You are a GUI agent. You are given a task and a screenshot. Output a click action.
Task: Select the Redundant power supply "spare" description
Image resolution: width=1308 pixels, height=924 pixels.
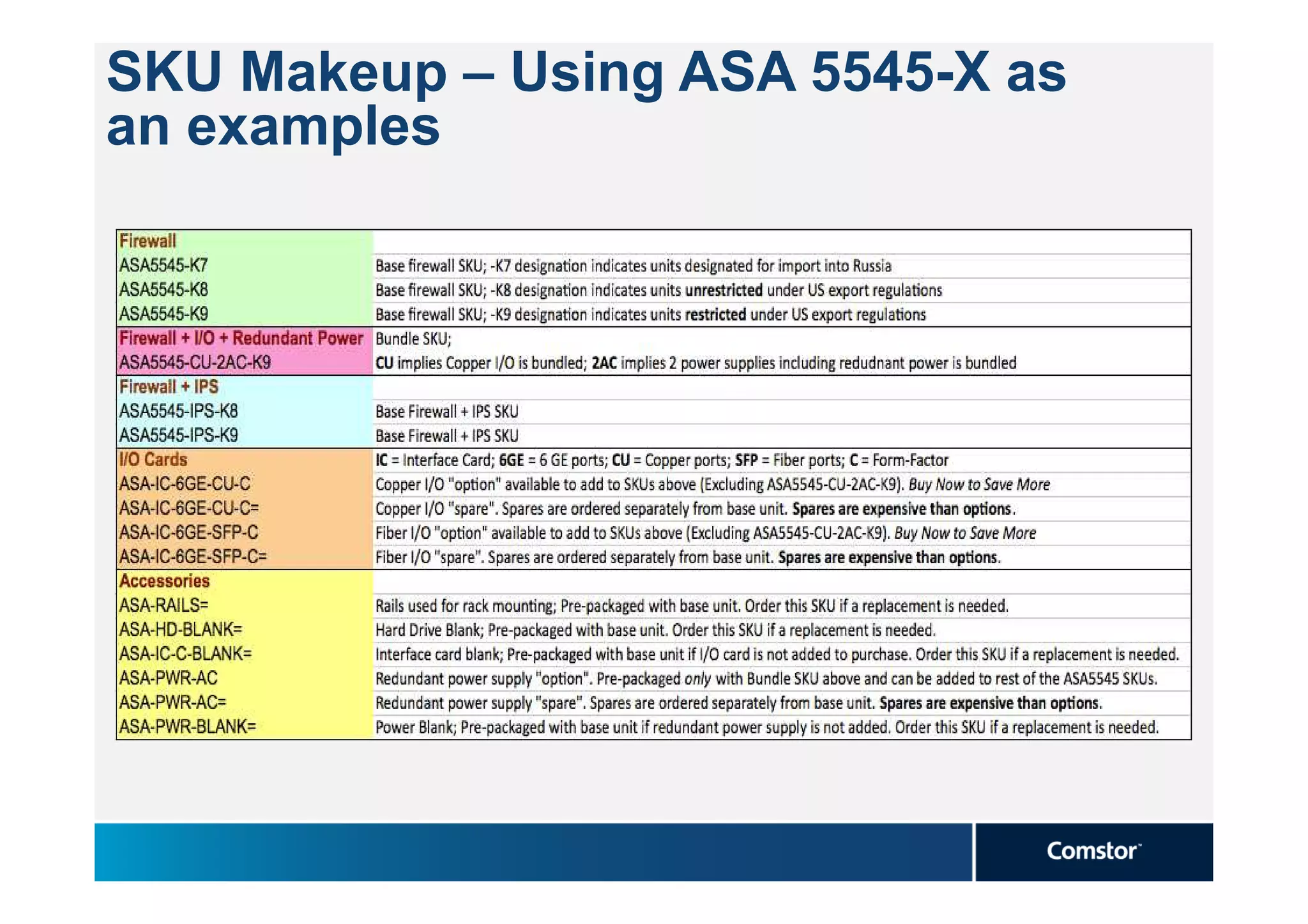[x=739, y=702]
